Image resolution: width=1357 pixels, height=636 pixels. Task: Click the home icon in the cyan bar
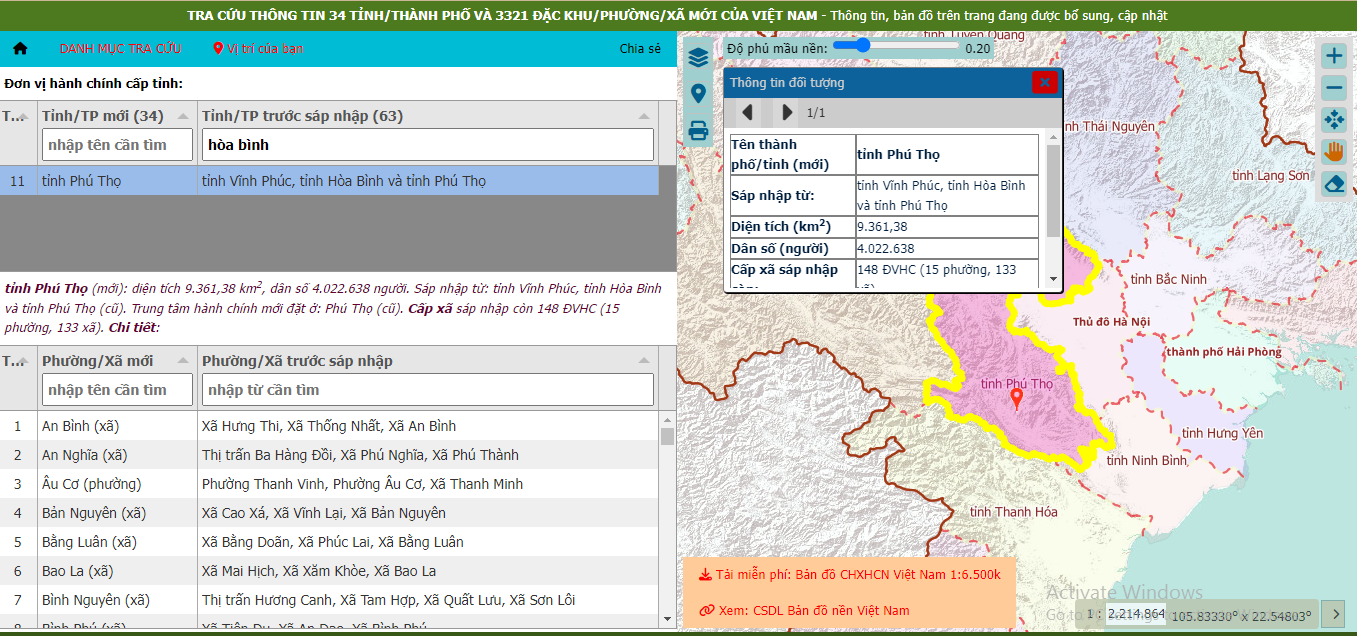[20, 48]
